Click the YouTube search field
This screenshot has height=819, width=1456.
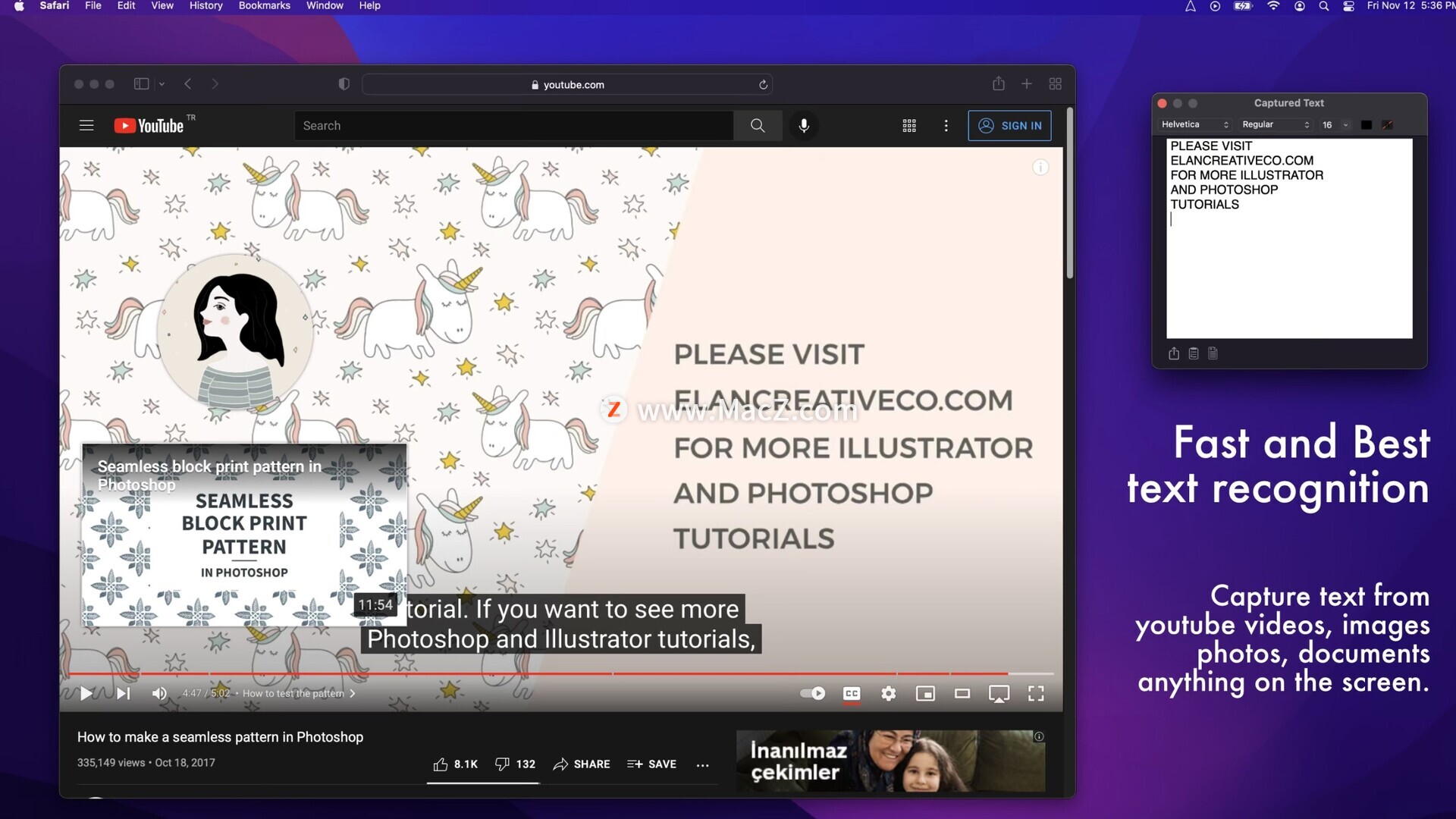pyautogui.click(x=514, y=126)
